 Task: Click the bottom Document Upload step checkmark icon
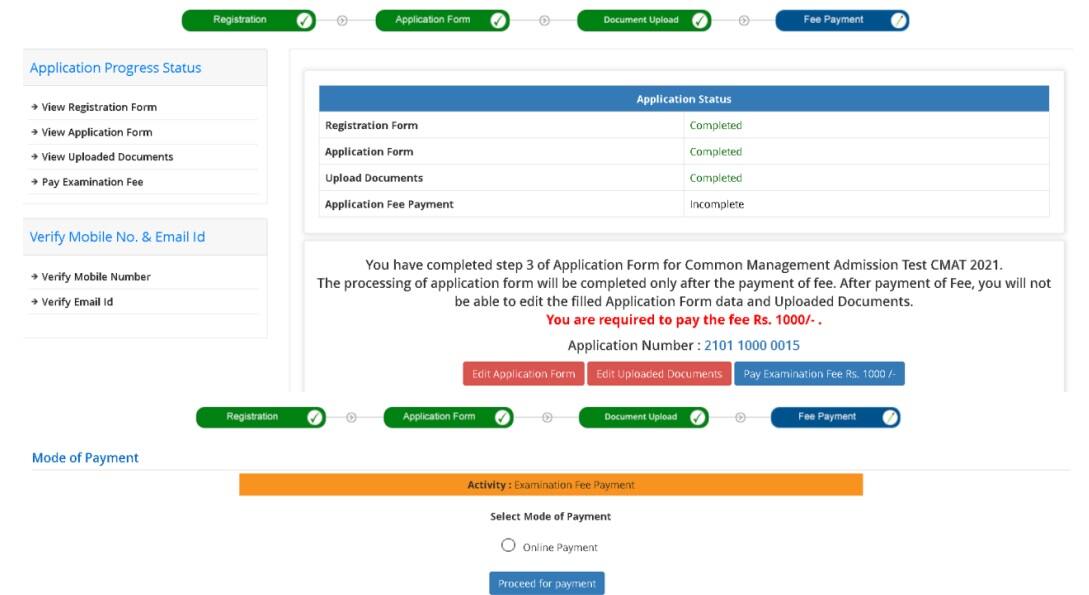(x=698, y=417)
